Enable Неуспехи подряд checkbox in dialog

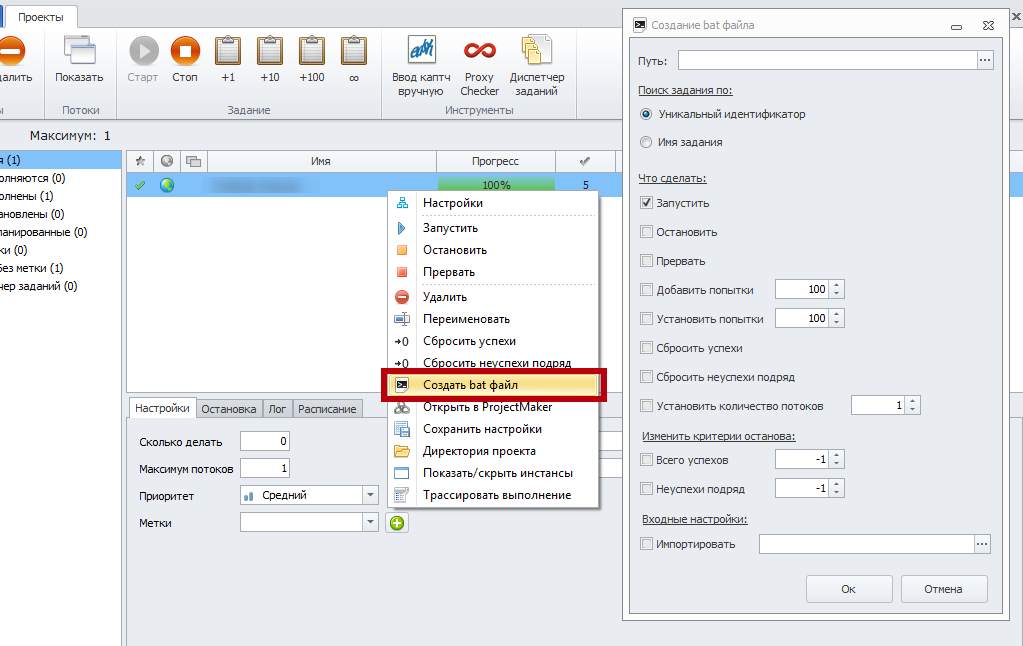(647, 489)
